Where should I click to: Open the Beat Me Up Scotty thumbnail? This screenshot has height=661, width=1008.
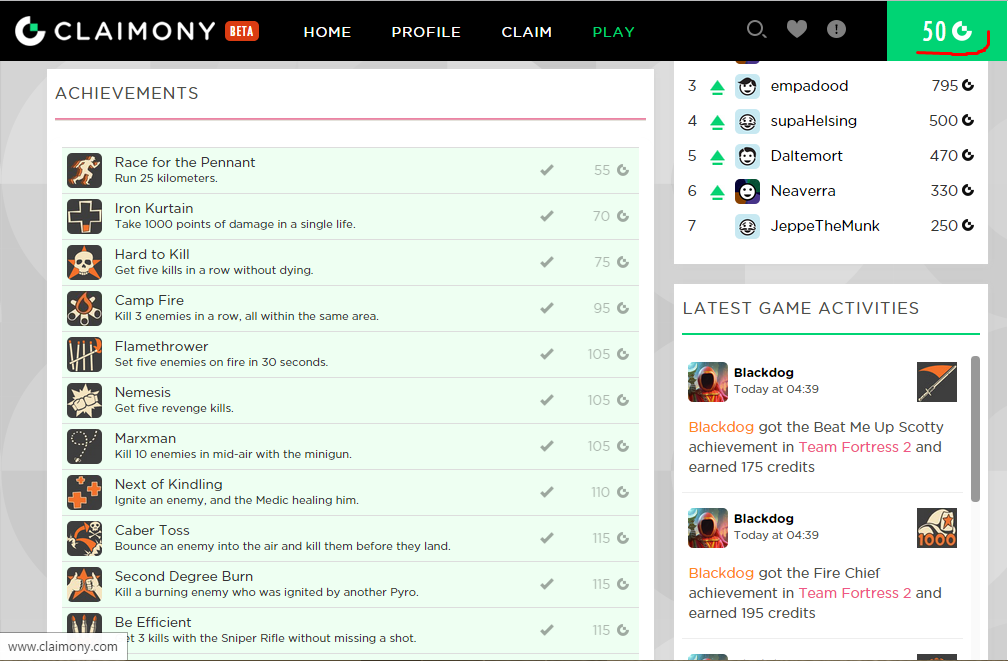937,382
